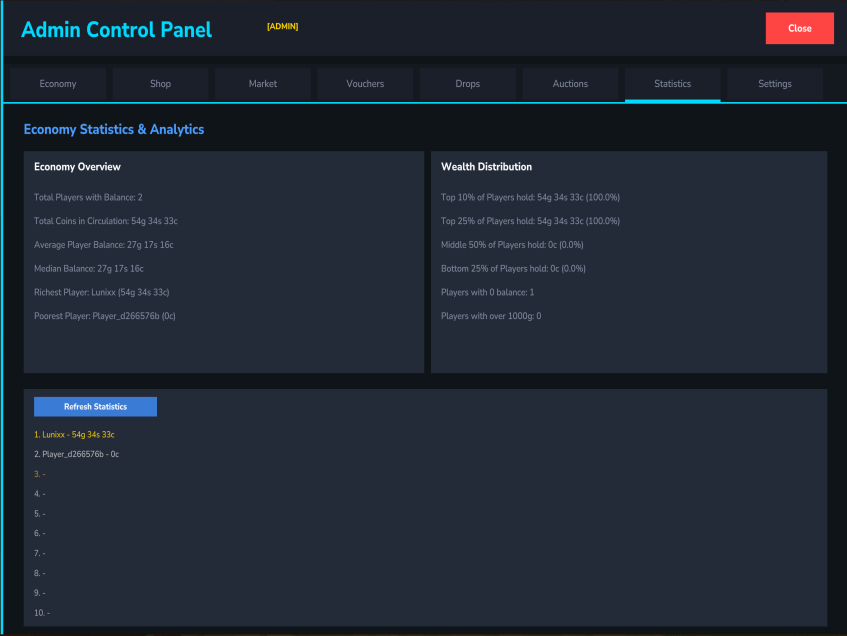Click the yellow ADMIN badge
Viewport: 847px width, 636px height.
click(282, 27)
